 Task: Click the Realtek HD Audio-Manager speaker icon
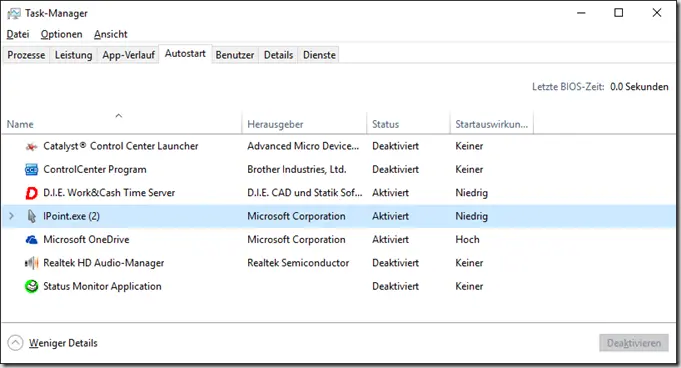pos(31,263)
